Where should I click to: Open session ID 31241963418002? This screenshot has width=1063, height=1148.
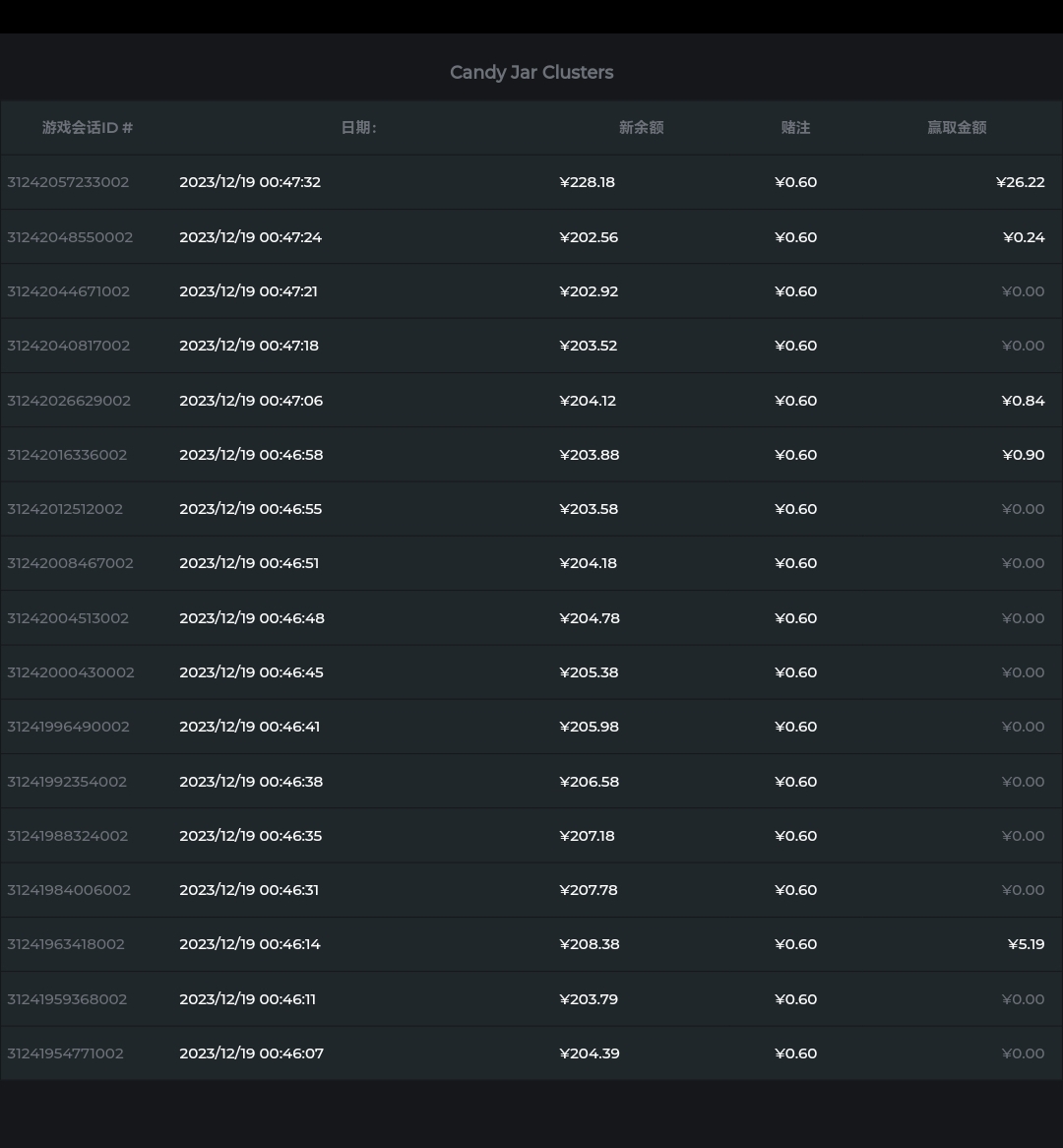[66, 944]
